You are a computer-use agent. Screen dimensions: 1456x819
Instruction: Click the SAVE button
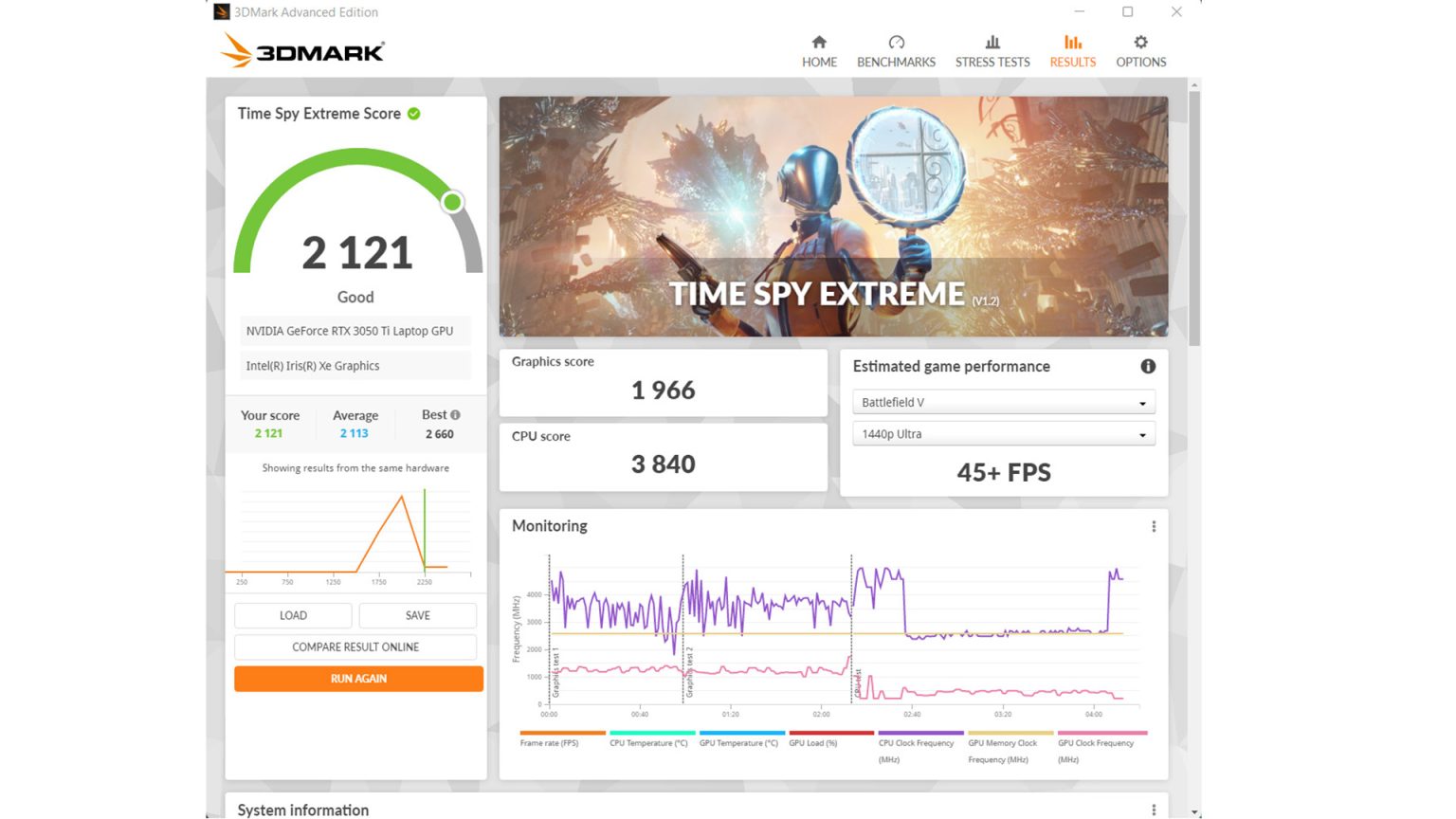point(418,615)
